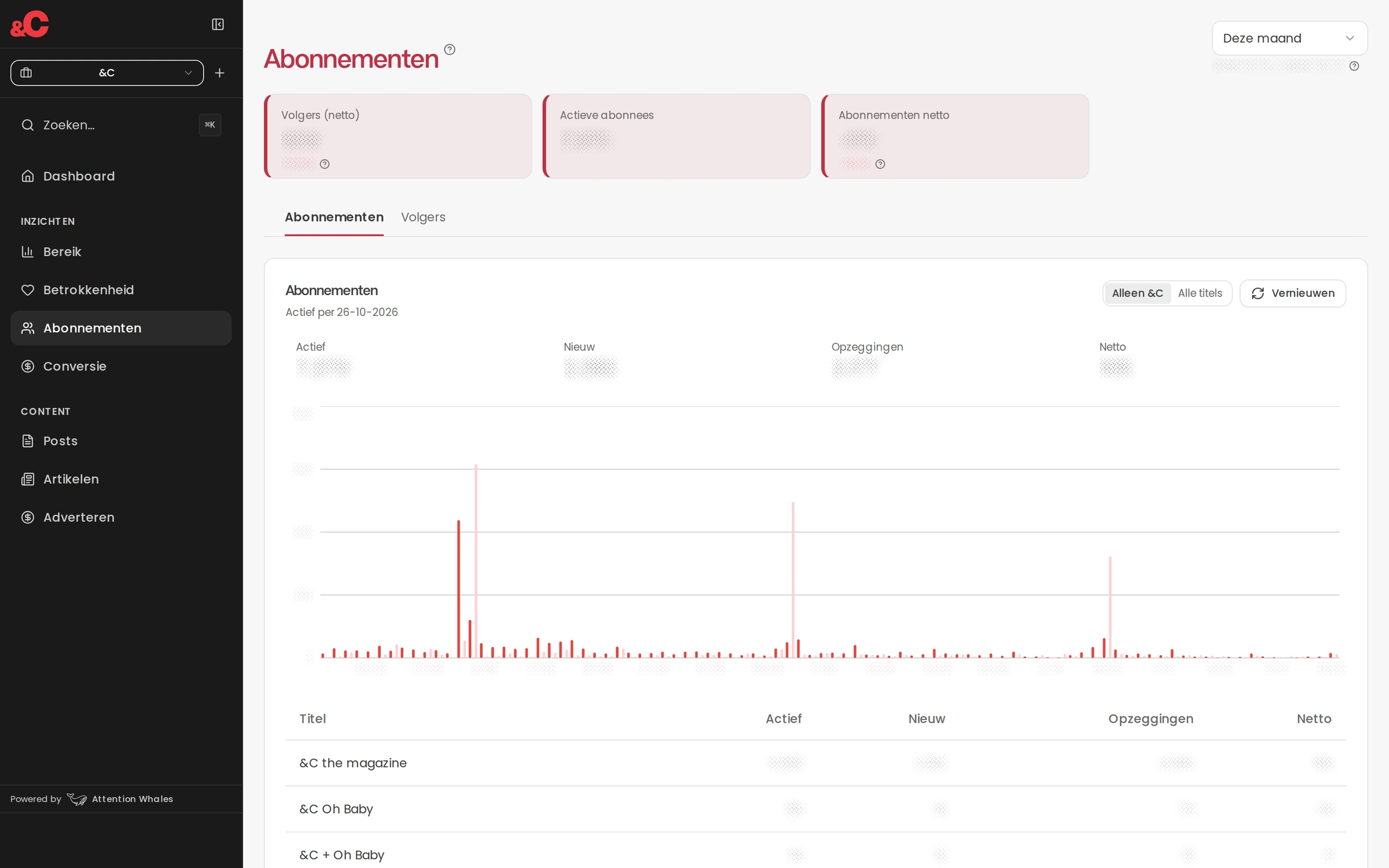This screenshot has width=1389, height=868.
Task: Click the help icon next to Abonnementen title
Action: click(x=450, y=50)
